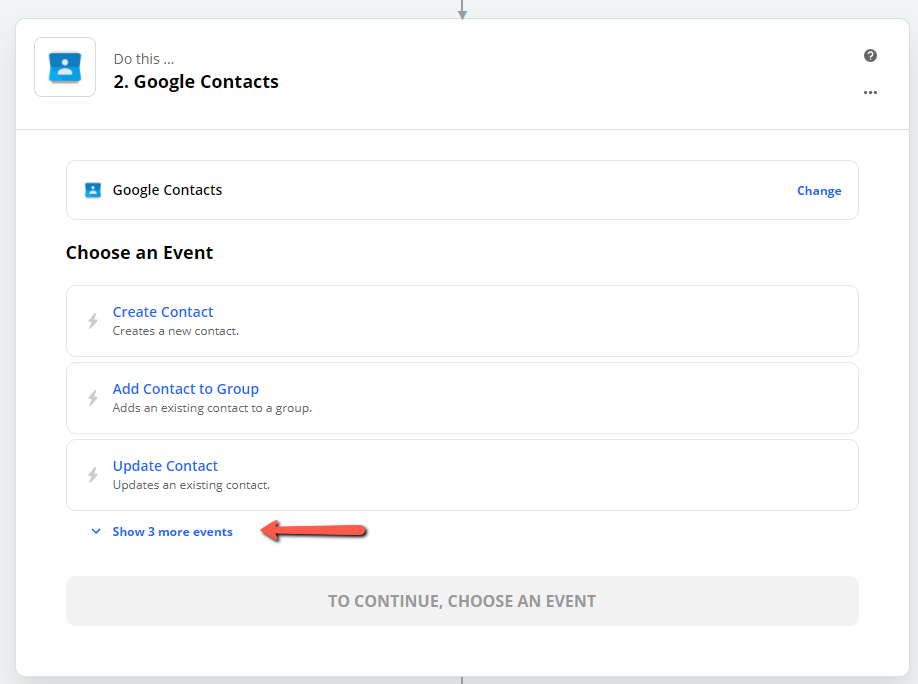Click the 'Creates a new contact' description
Screen dimensions: 918x684
(176, 331)
